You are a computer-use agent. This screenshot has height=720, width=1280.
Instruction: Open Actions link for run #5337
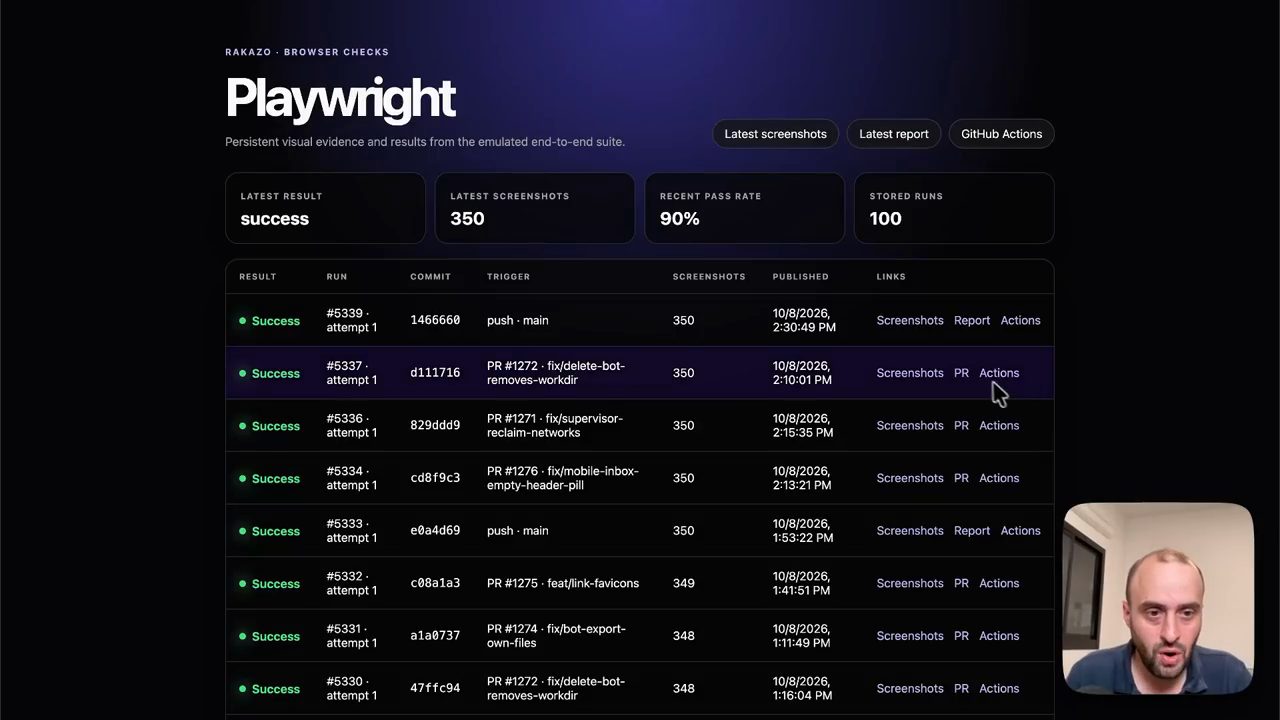click(999, 373)
